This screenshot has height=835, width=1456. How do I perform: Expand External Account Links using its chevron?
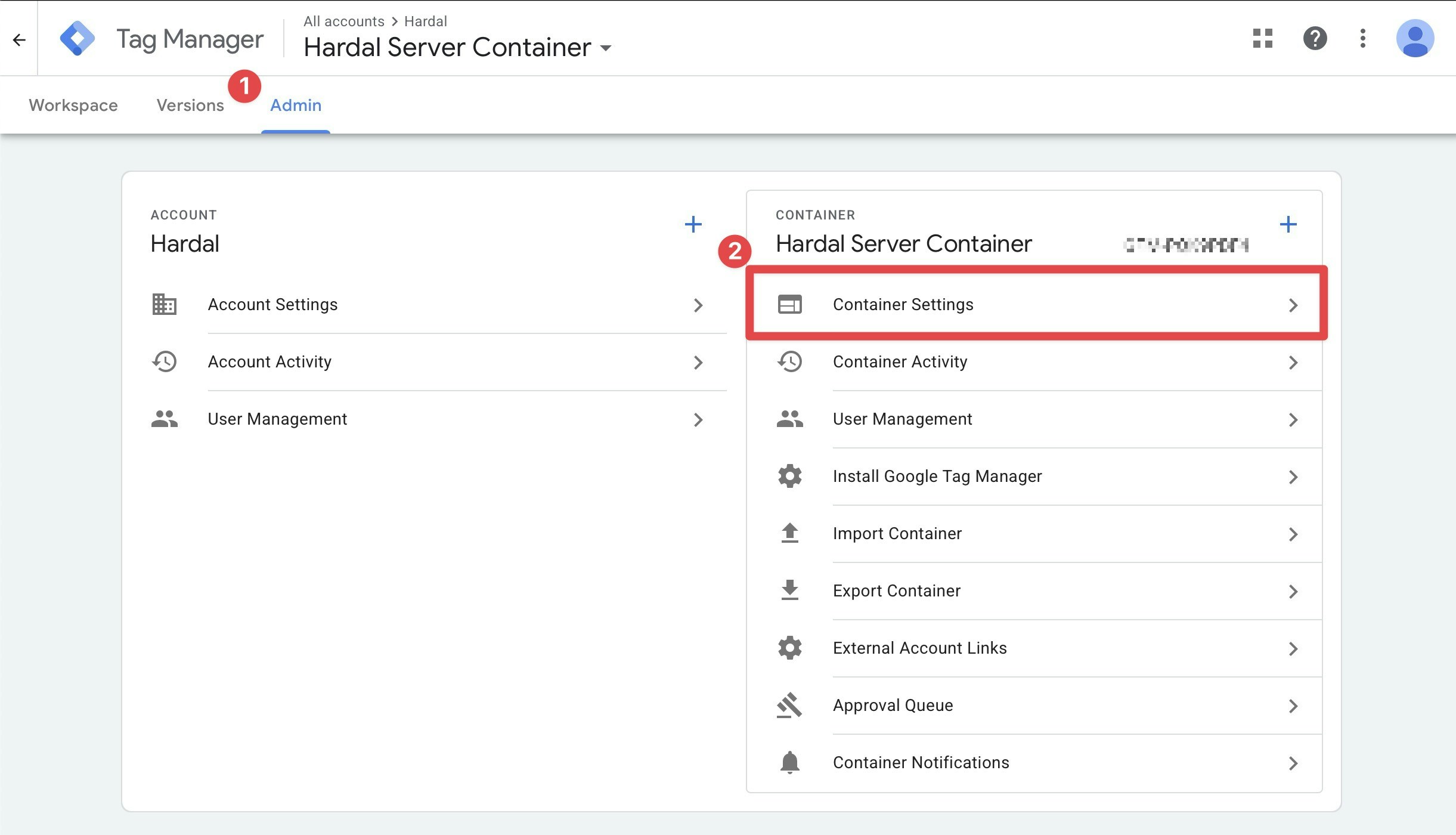point(1293,648)
